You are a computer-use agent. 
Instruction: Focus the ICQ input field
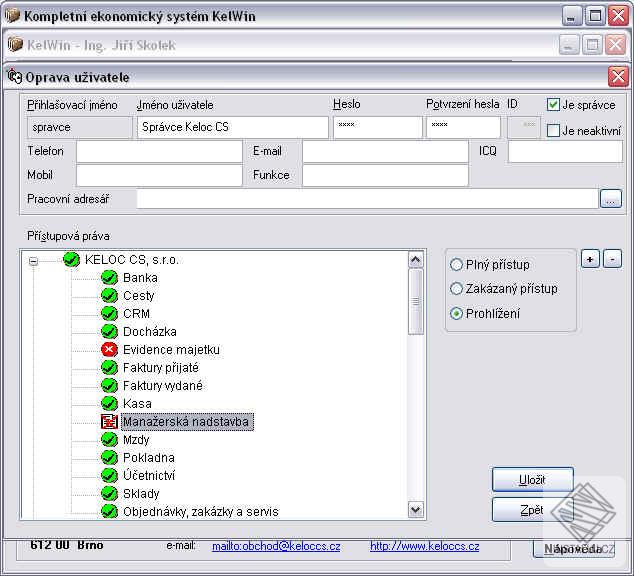565,152
